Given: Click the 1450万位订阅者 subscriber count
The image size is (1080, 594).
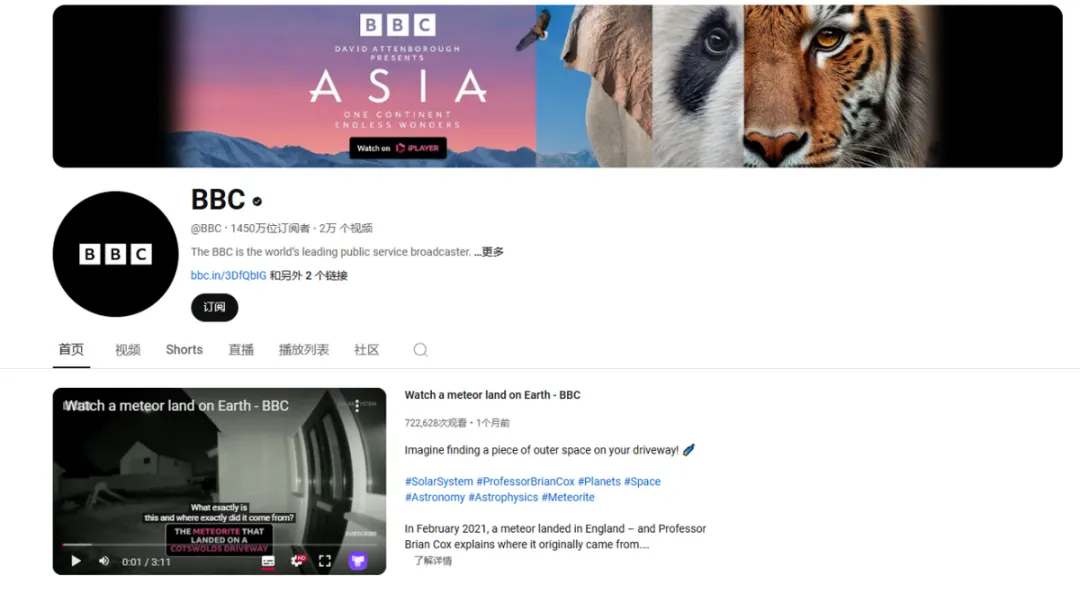Looking at the screenshot, I should click(270, 228).
